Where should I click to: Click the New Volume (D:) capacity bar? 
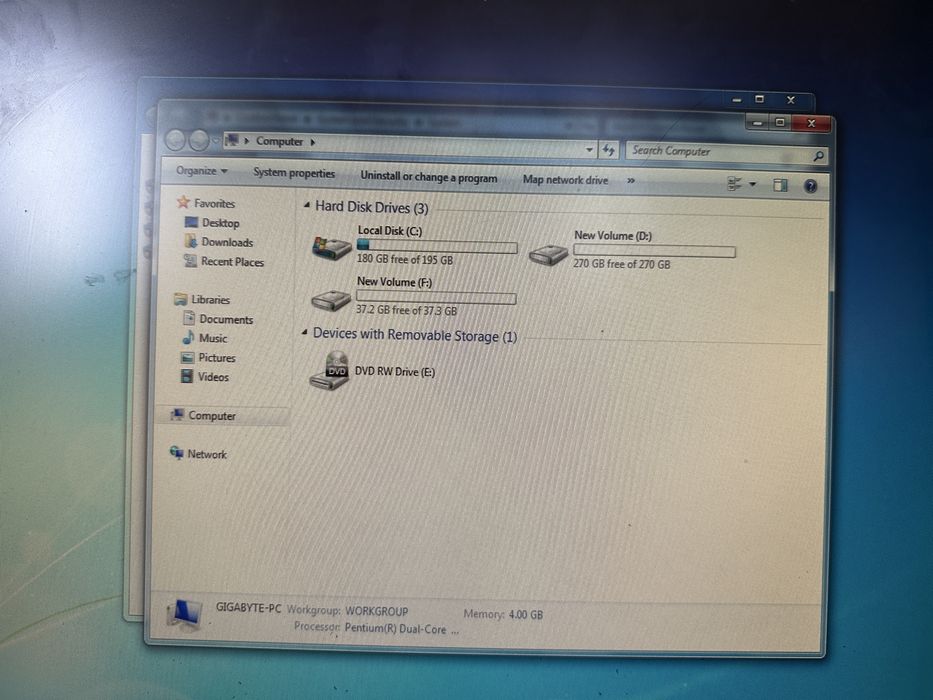tap(654, 251)
